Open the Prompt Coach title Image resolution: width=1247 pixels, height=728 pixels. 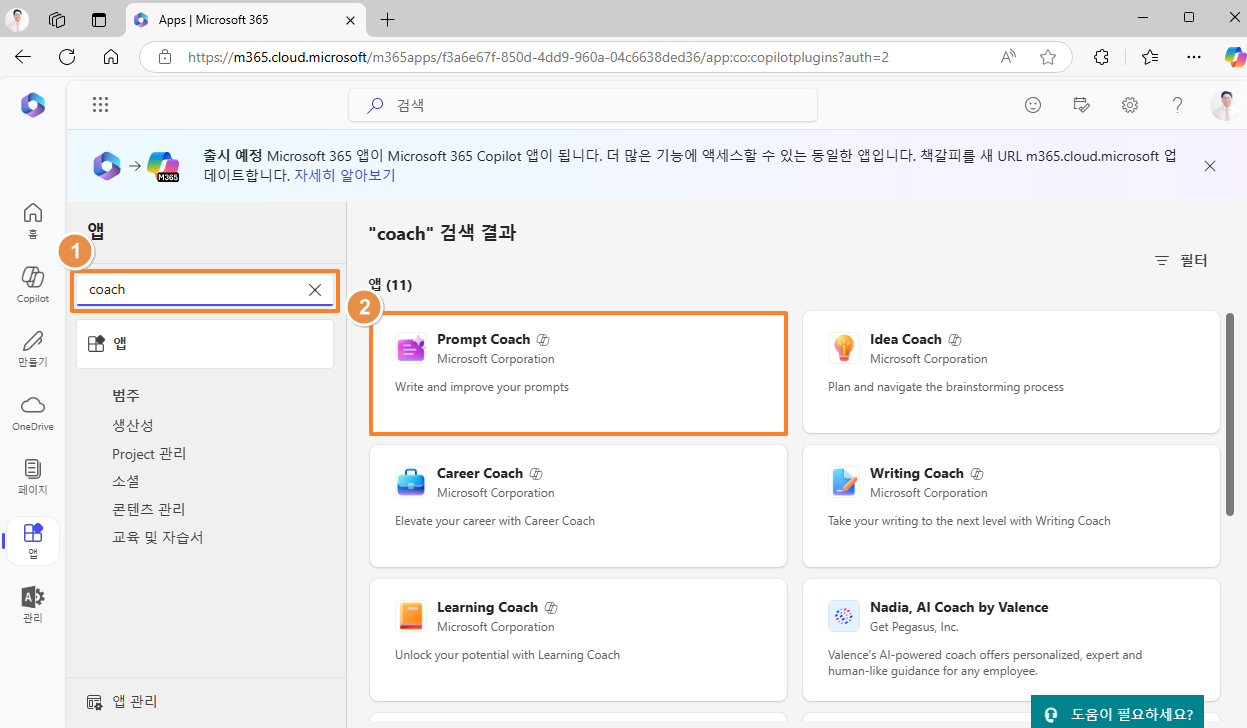coord(484,339)
